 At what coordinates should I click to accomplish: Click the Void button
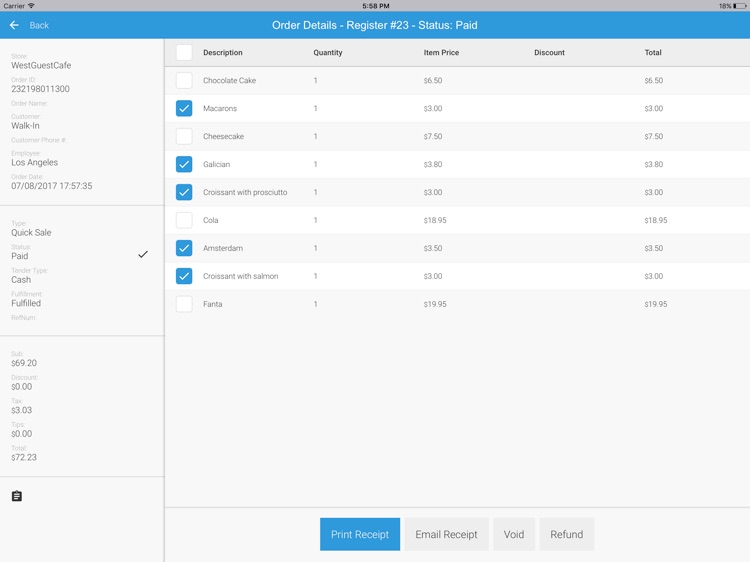tap(514, 534)
